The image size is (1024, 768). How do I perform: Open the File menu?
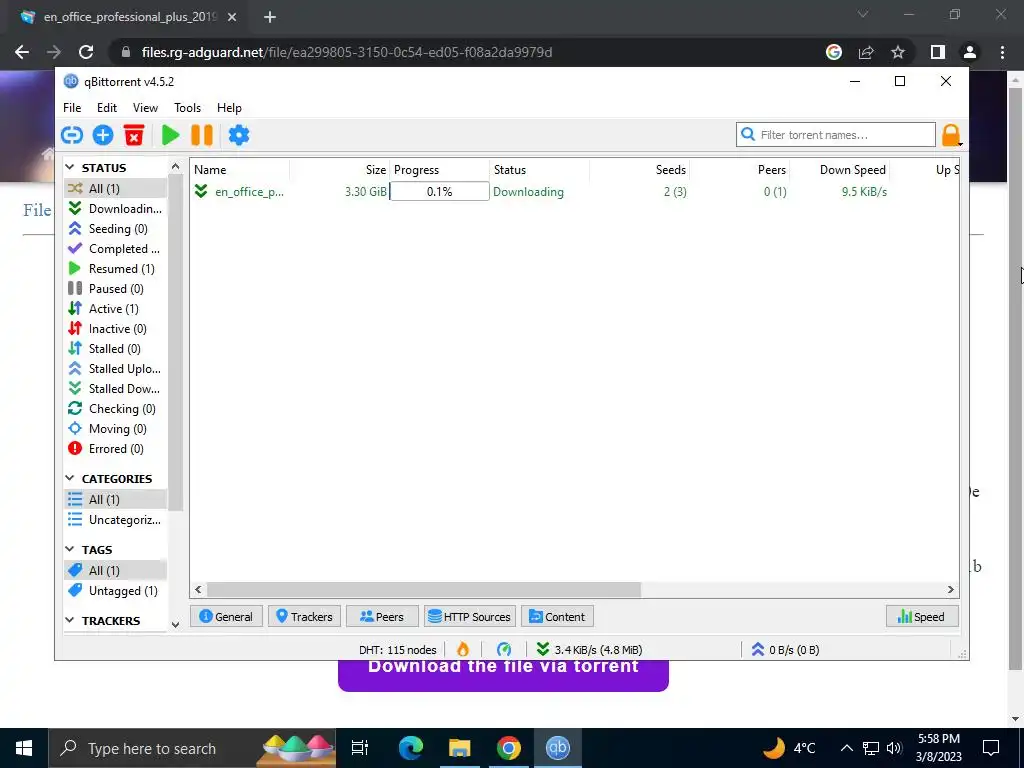(x=72, y=108)
